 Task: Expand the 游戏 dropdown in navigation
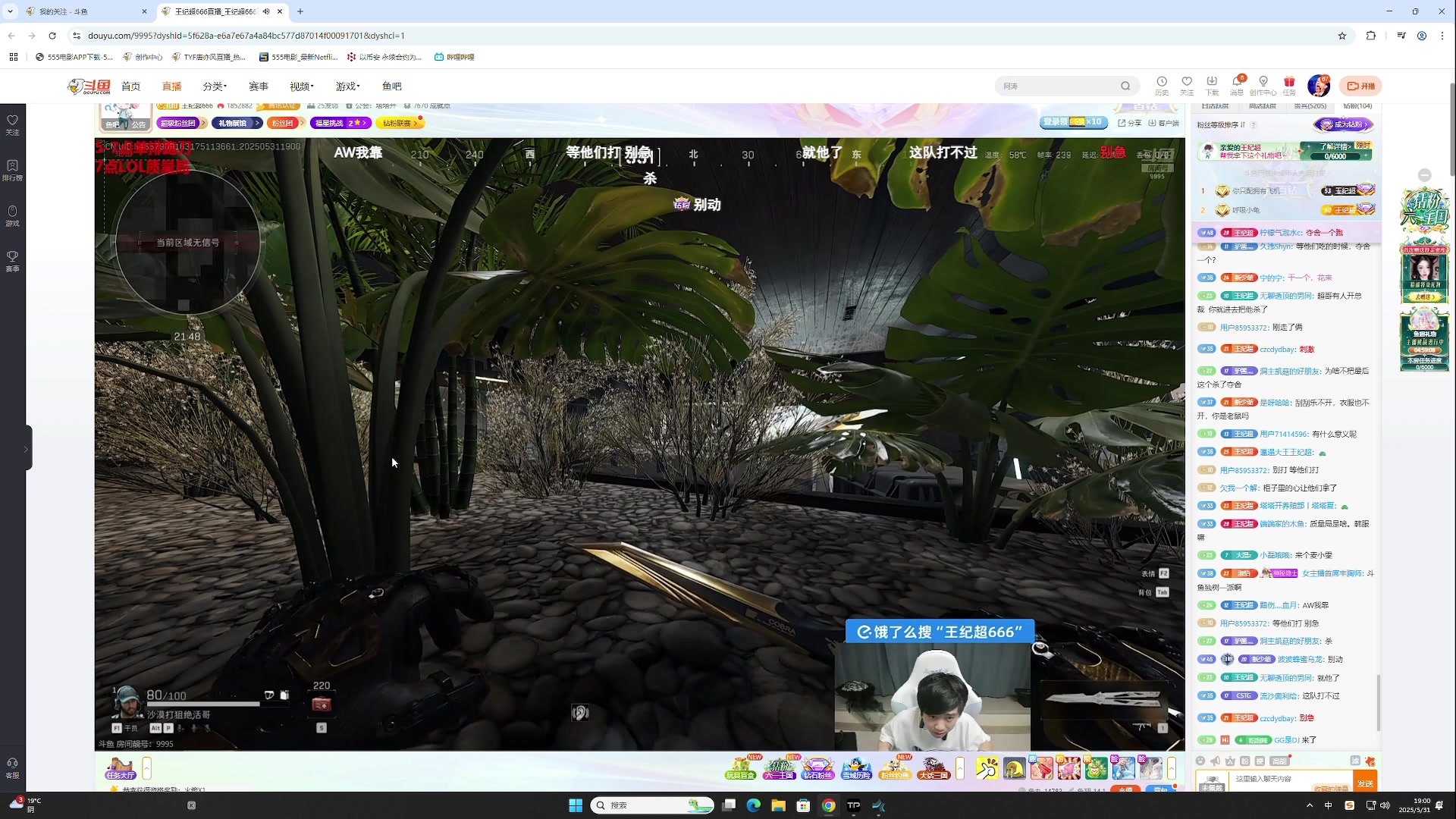click(348, 86)
